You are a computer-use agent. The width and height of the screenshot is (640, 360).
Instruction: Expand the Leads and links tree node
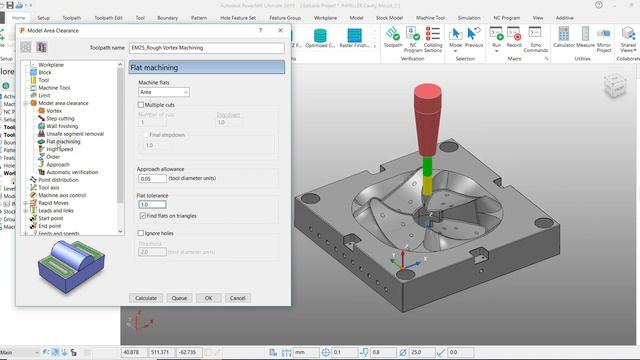(26, 211)
